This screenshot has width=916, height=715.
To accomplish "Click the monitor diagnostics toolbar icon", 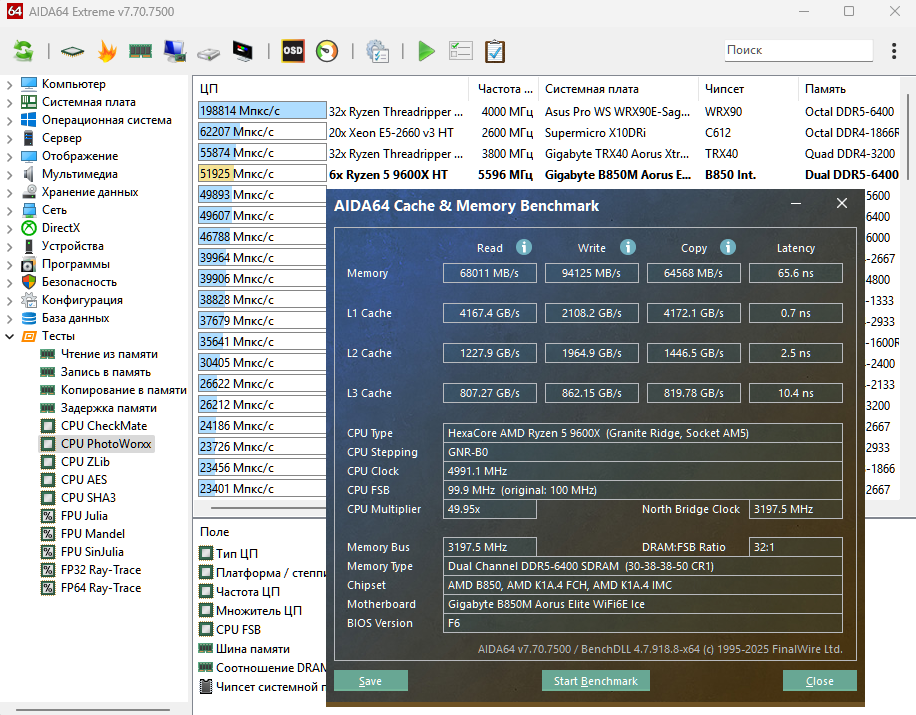I will click(242, 50).
